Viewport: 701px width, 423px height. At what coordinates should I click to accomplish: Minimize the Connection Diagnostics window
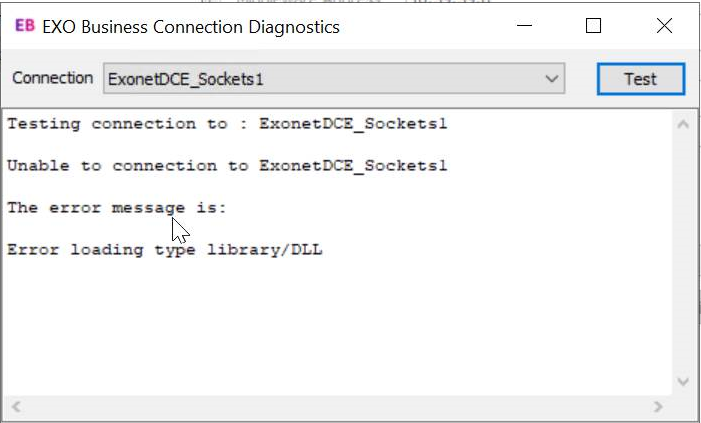(x=522, y=27)
